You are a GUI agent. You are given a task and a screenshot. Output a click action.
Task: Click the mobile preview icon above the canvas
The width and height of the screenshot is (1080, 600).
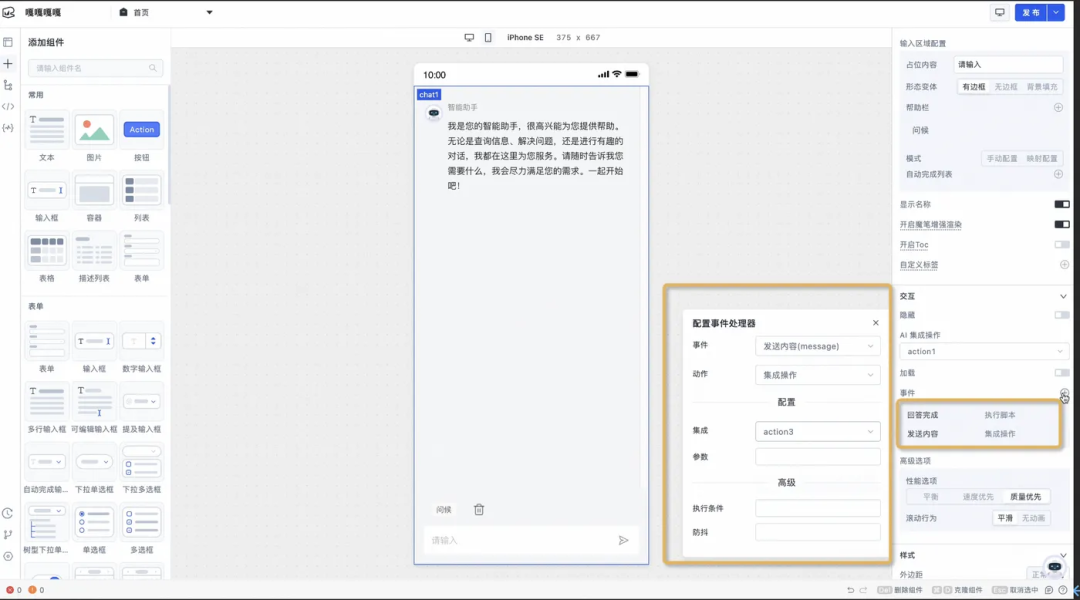point(487,36)
